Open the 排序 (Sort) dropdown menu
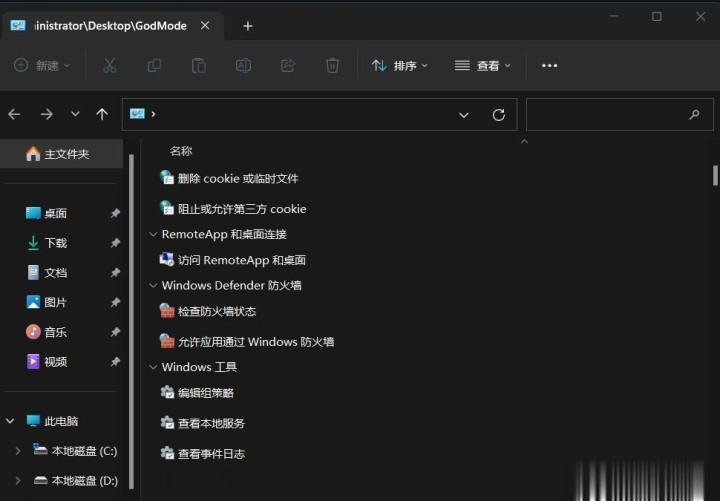 coord(399,65)
